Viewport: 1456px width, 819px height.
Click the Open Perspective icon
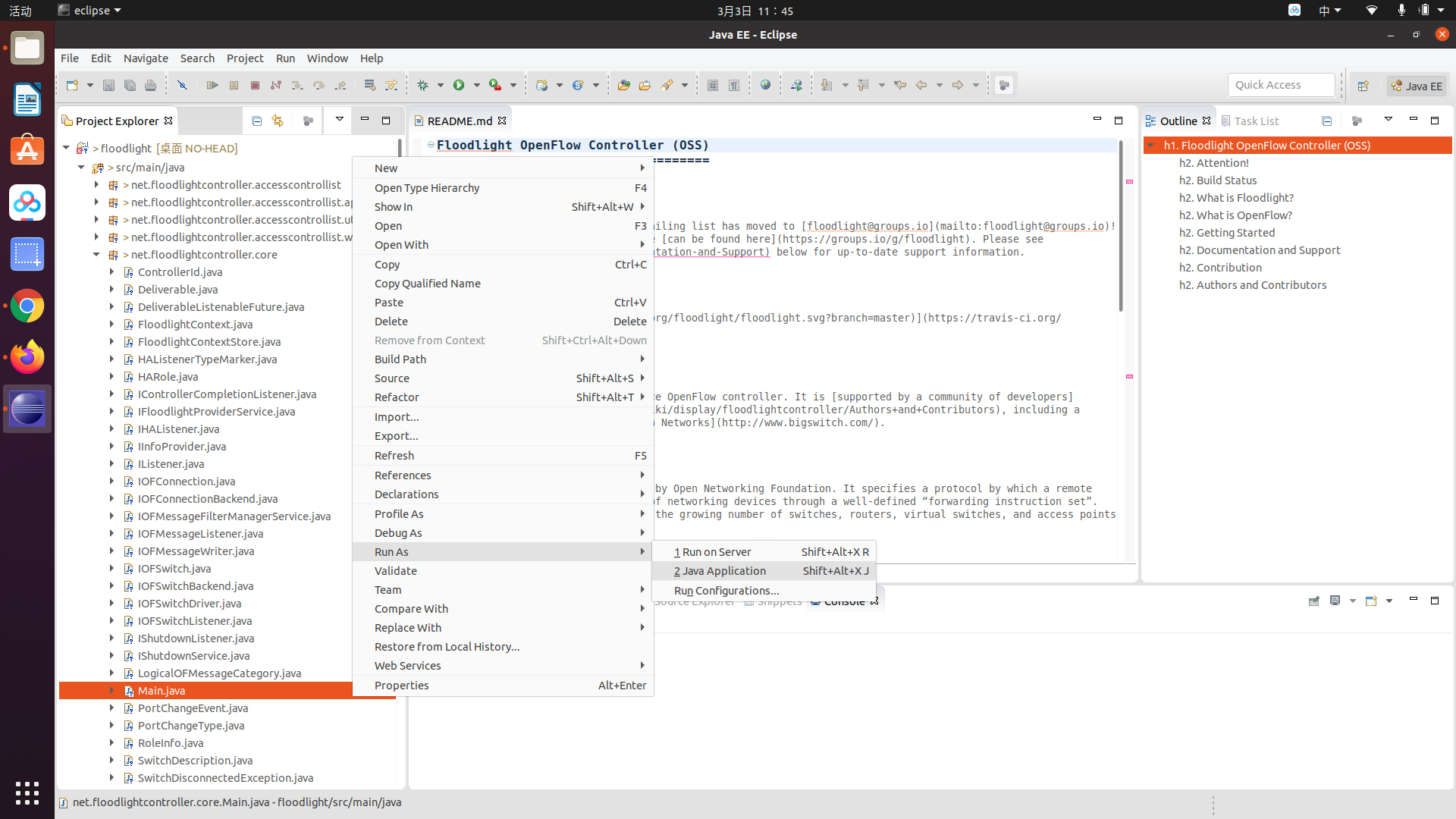(1363, 86)
